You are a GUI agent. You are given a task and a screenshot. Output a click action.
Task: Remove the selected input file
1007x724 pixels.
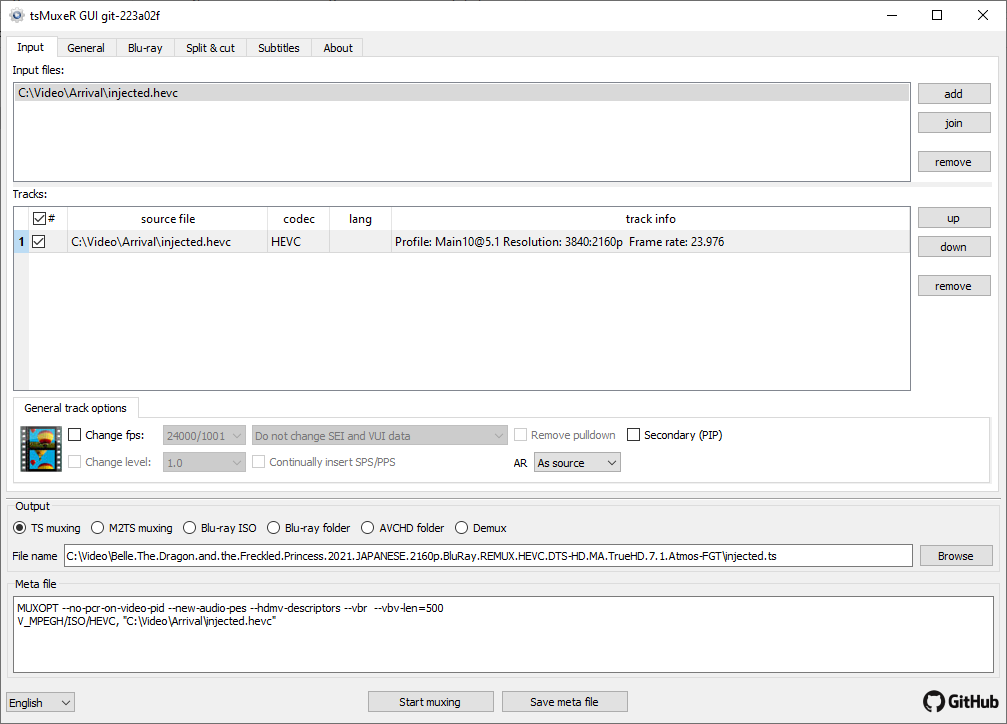click(954, 162)
